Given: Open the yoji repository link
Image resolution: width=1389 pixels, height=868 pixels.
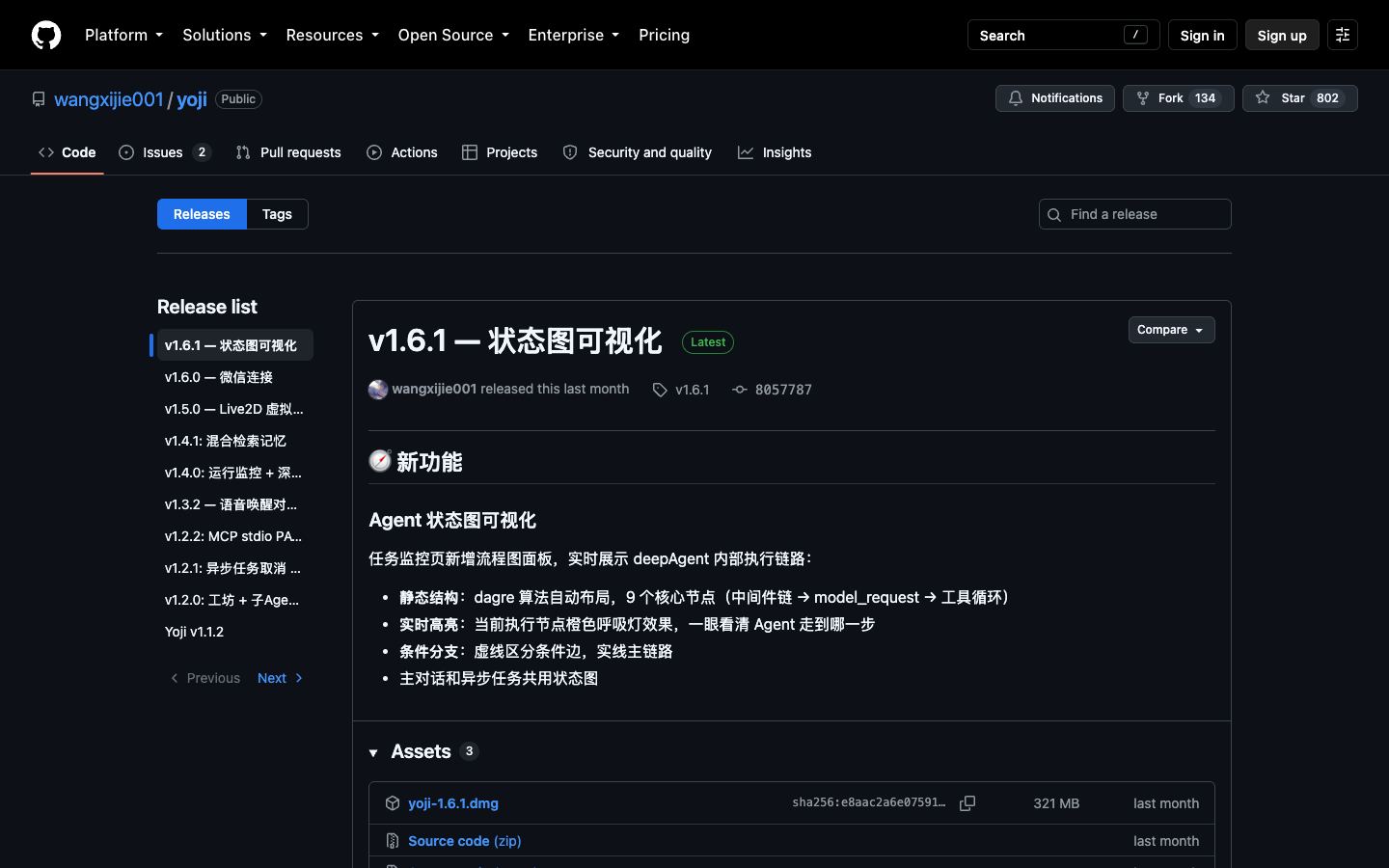Looking at the screenshot, I should pos(192,99).
